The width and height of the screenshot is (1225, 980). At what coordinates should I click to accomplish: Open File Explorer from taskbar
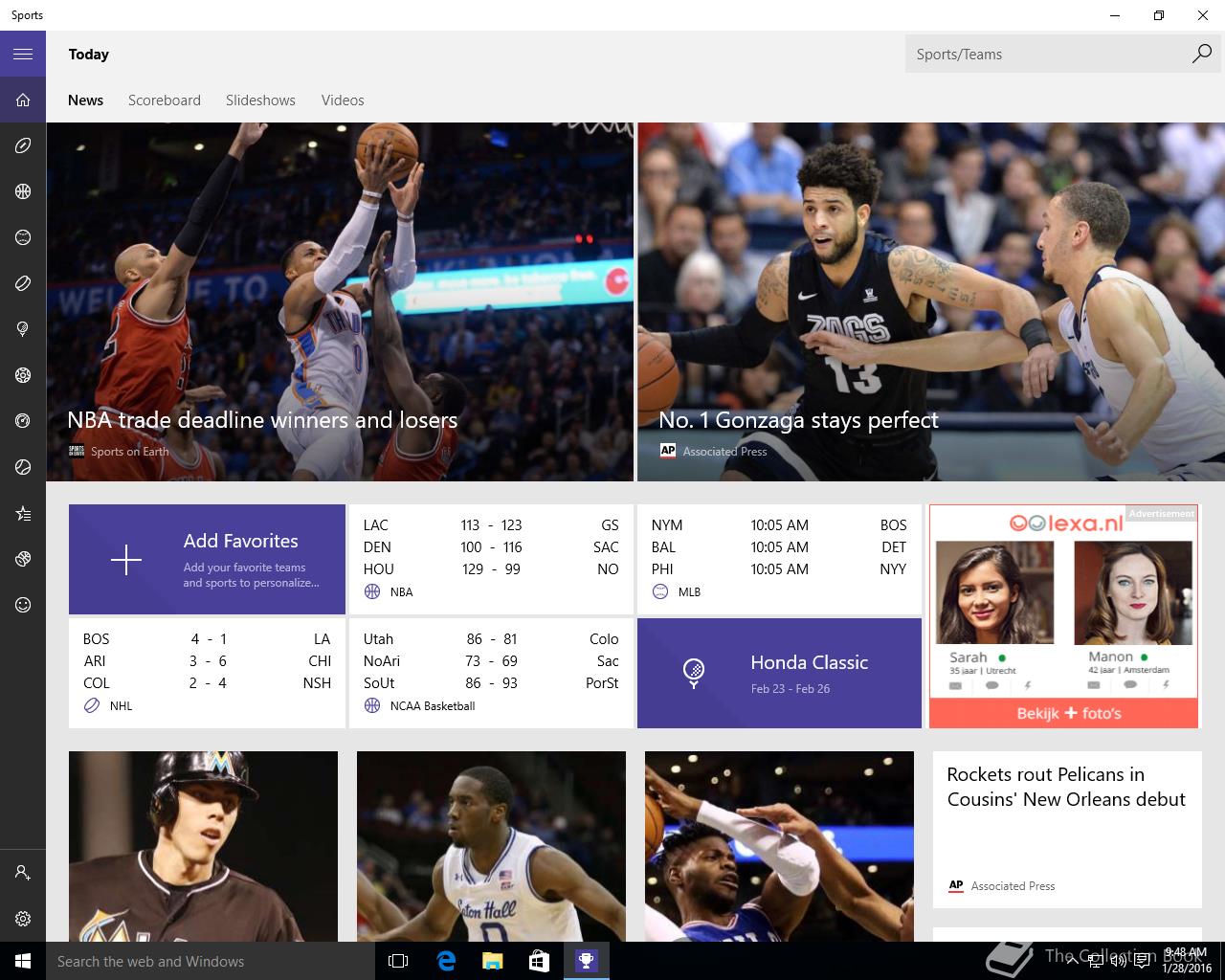pos(492,961)
